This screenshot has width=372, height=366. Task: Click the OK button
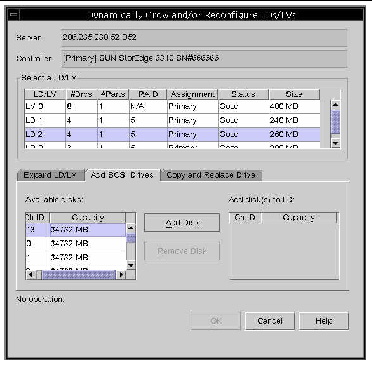pos(216,321)
